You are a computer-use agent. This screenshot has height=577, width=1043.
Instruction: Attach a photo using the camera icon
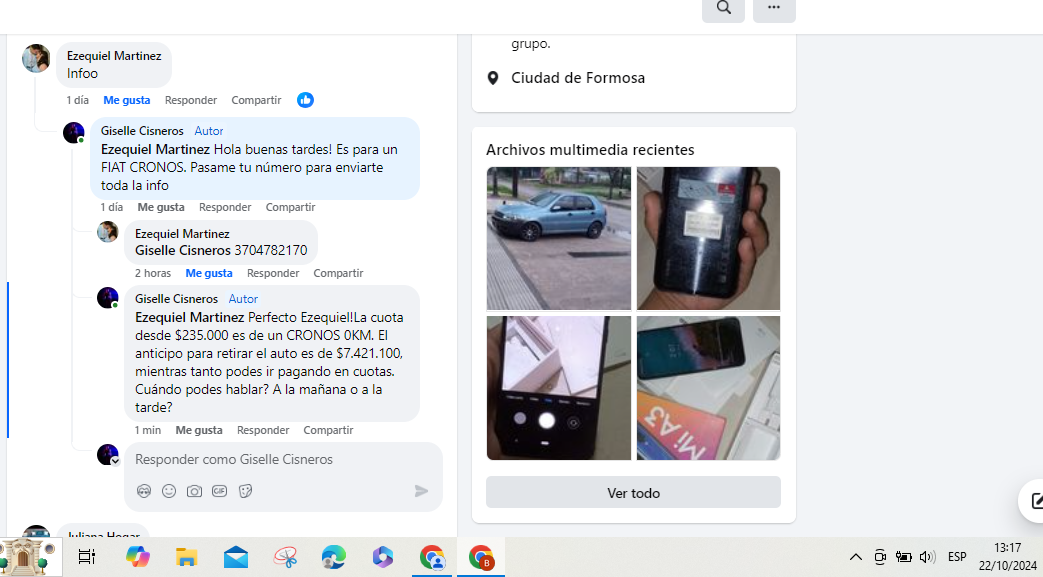(x=194, y=491)
